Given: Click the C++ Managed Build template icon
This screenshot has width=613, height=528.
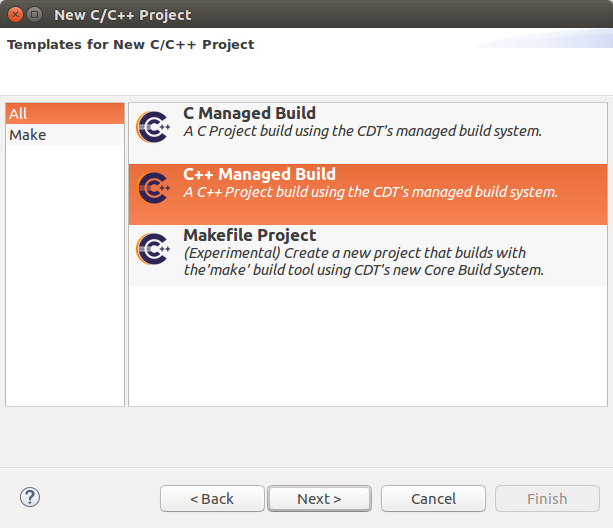Looking at the screenshot, I should click(x=154, y=185).
